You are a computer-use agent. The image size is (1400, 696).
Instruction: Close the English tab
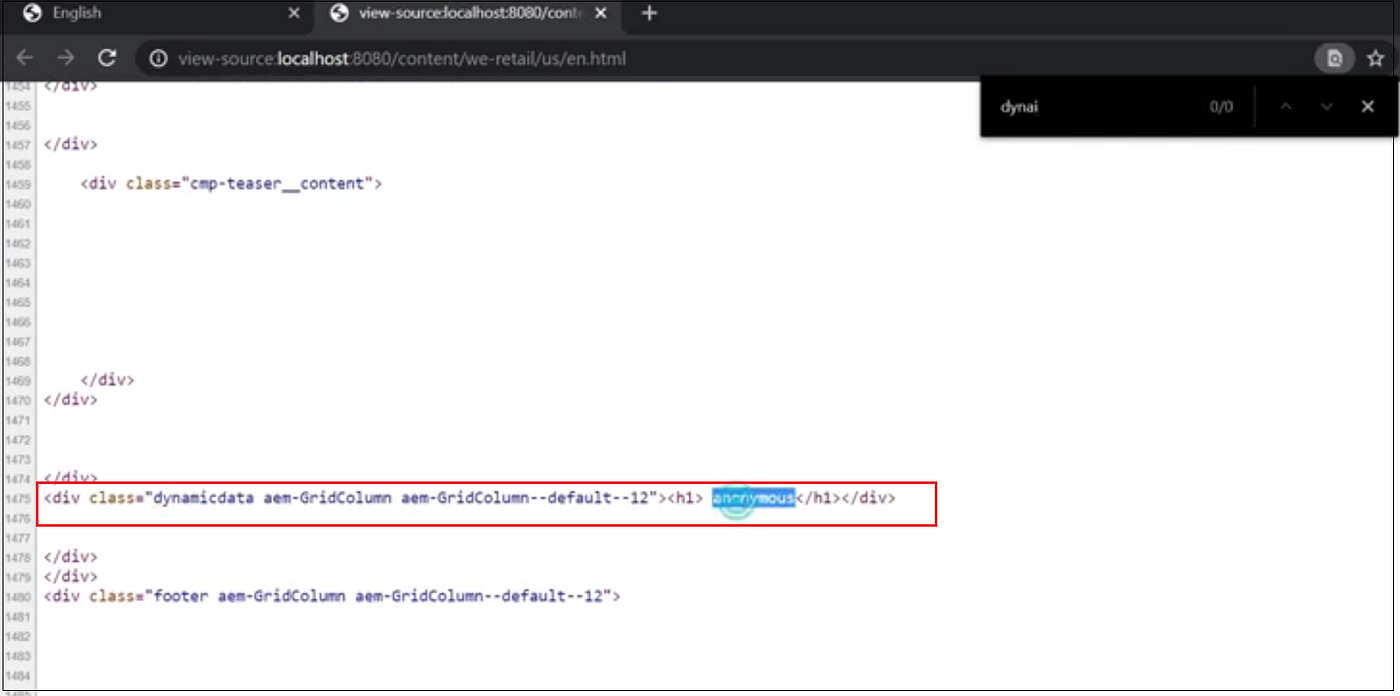[293, 13]
